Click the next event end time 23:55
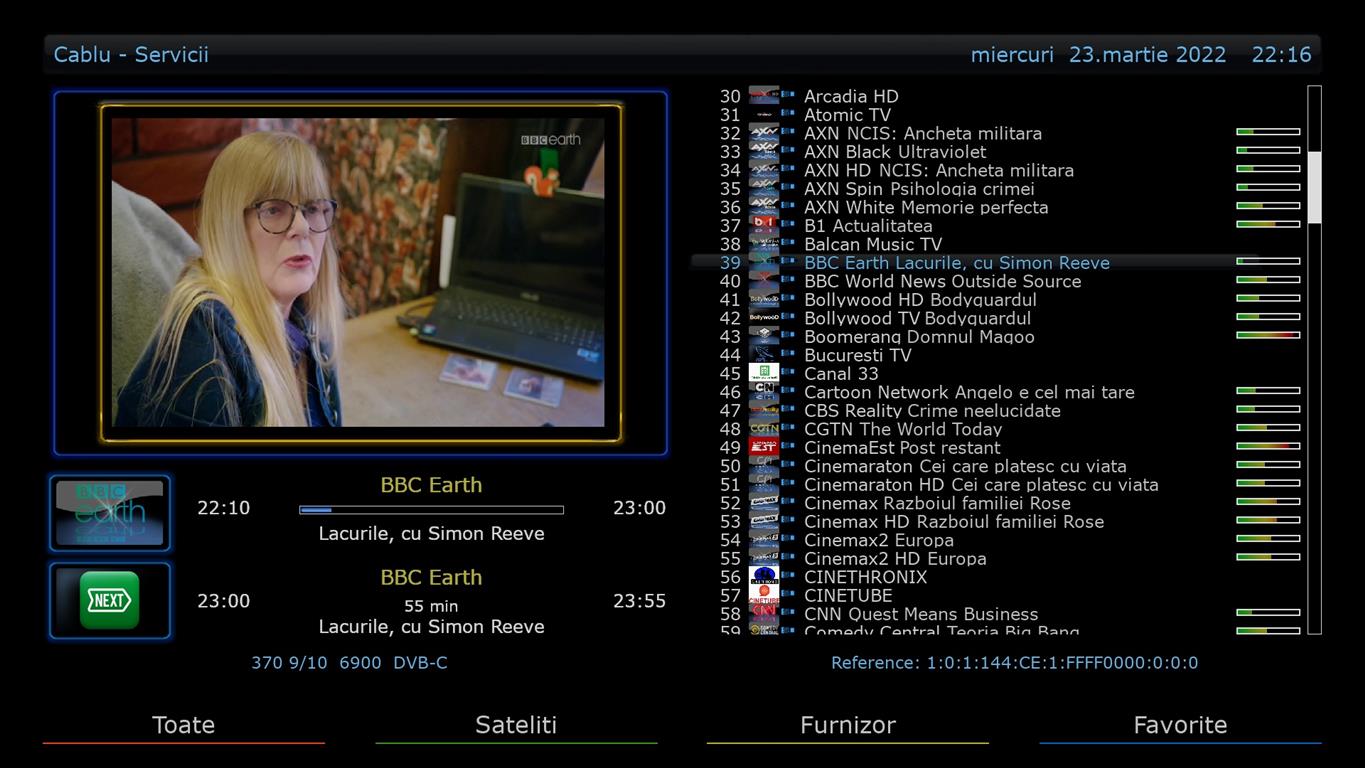The image size is (1365, 768). [x=639, y=601]
